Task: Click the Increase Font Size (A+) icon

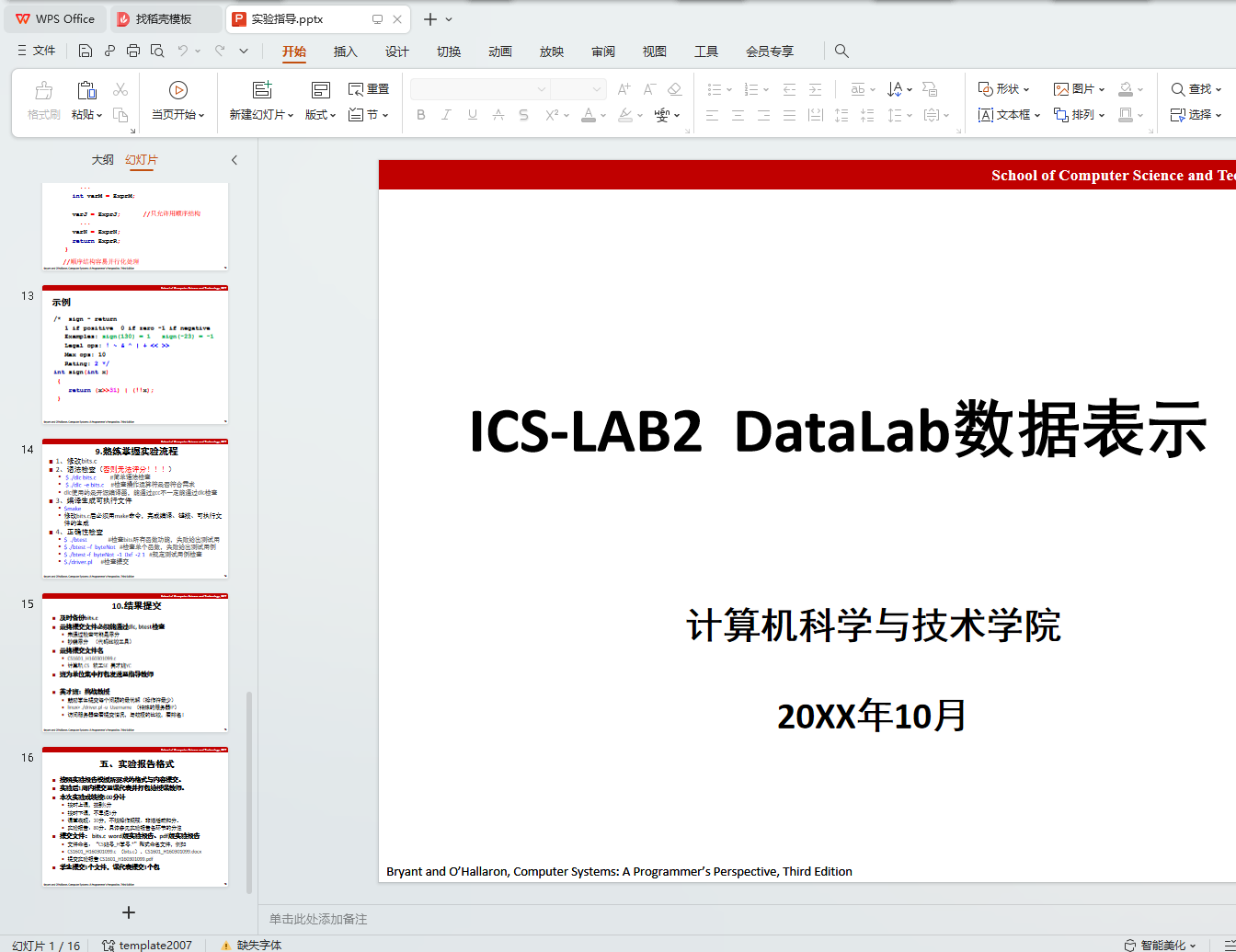Action: click(624, 89)
